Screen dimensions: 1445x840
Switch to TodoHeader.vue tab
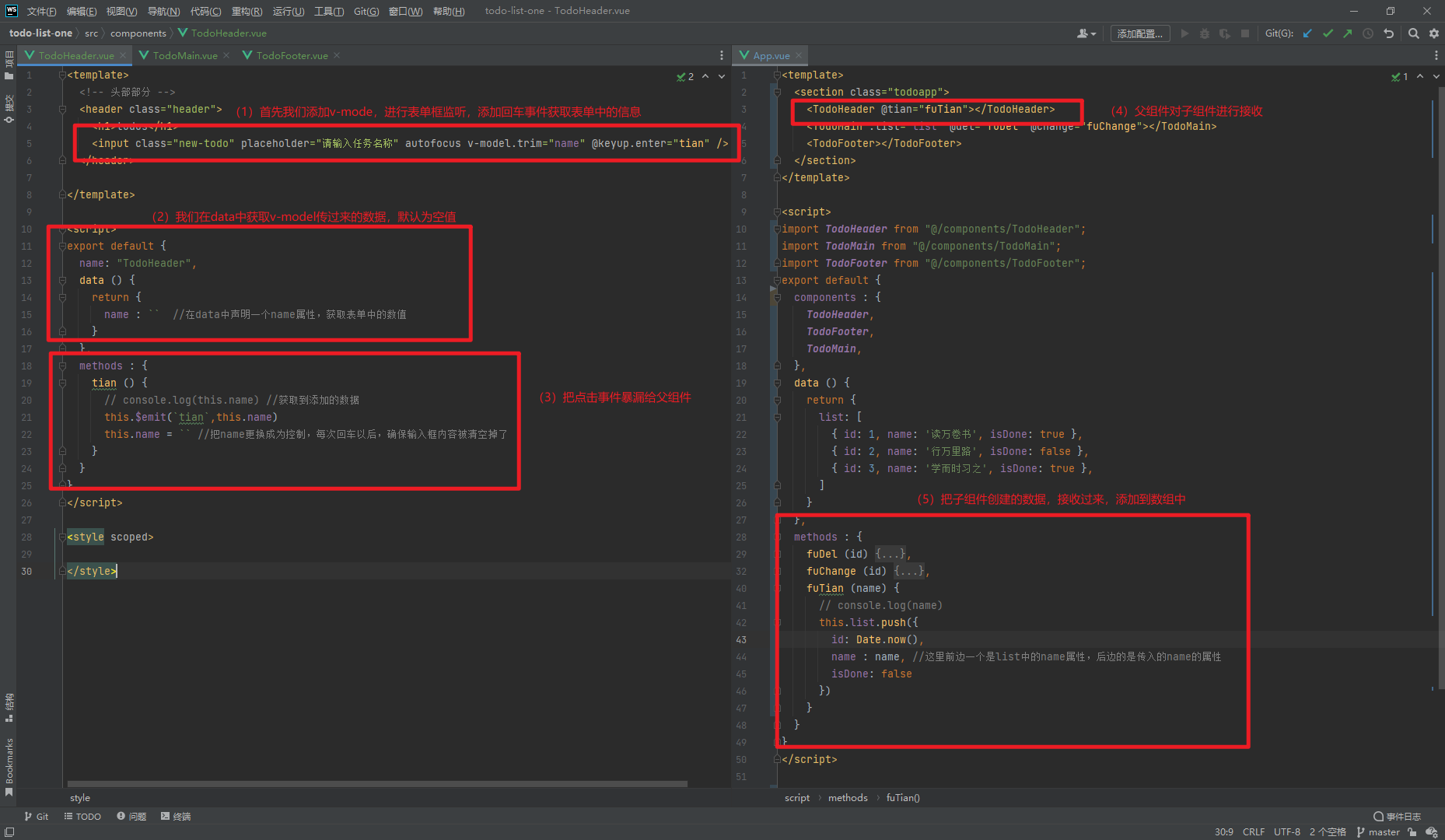pos(75,55)
